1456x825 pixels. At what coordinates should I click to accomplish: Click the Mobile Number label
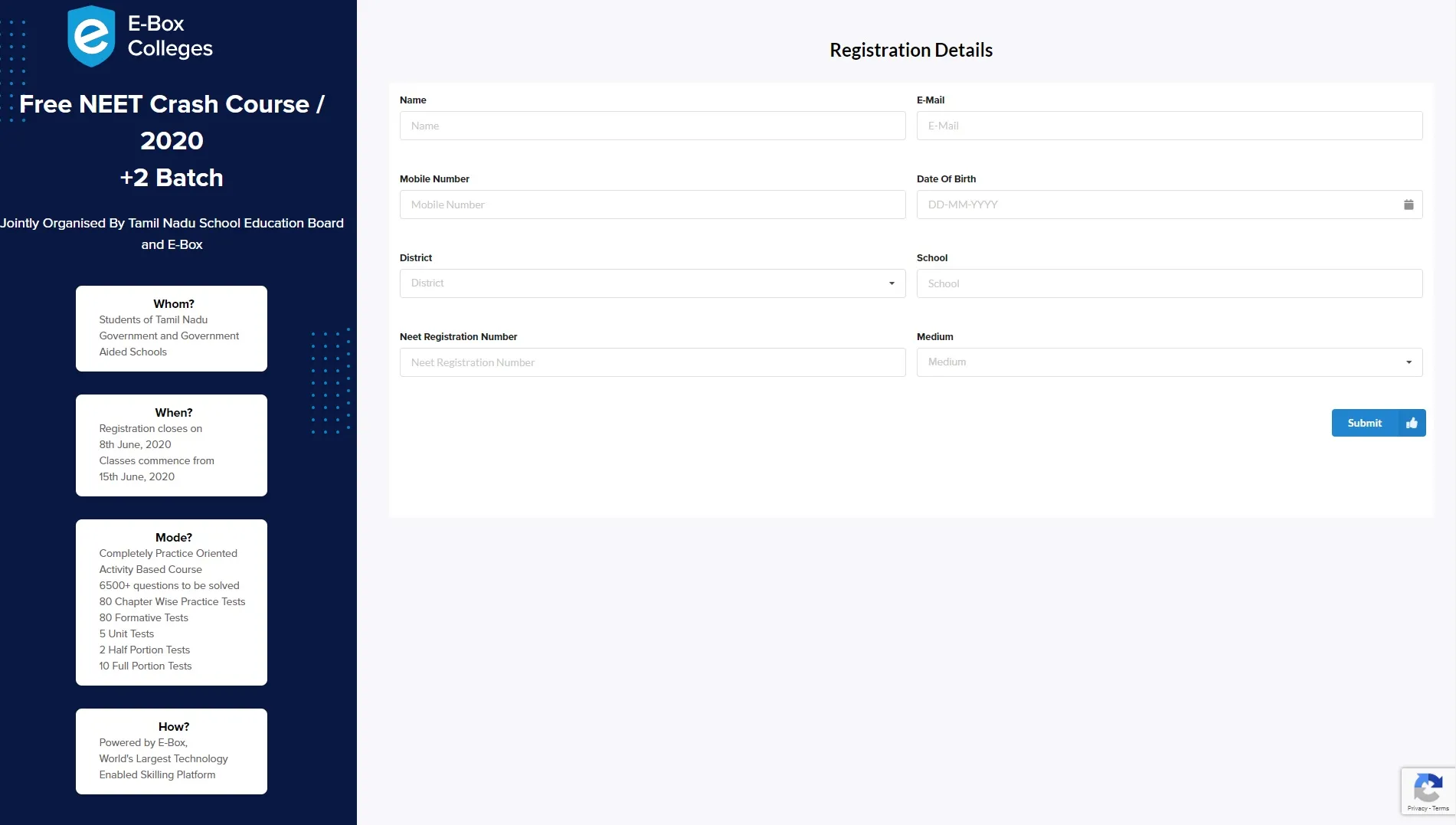click(x=434, y=178)
